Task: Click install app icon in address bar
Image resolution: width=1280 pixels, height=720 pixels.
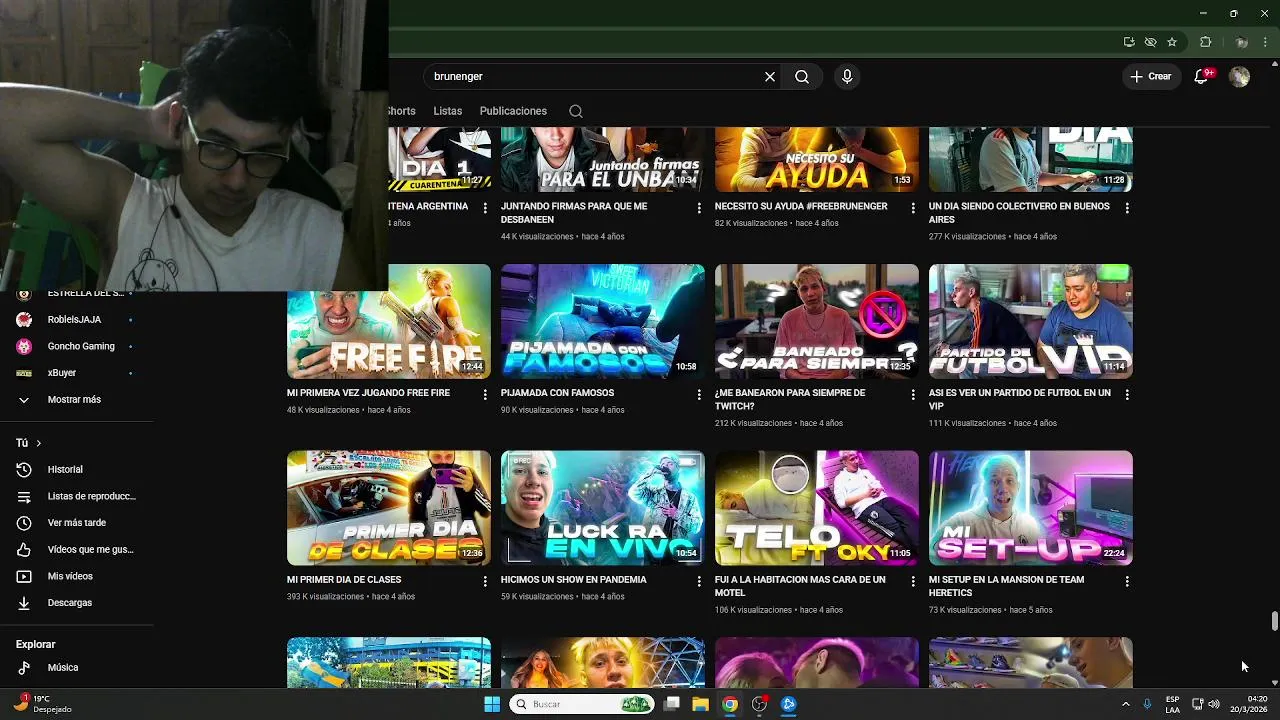Action: 1129,42
